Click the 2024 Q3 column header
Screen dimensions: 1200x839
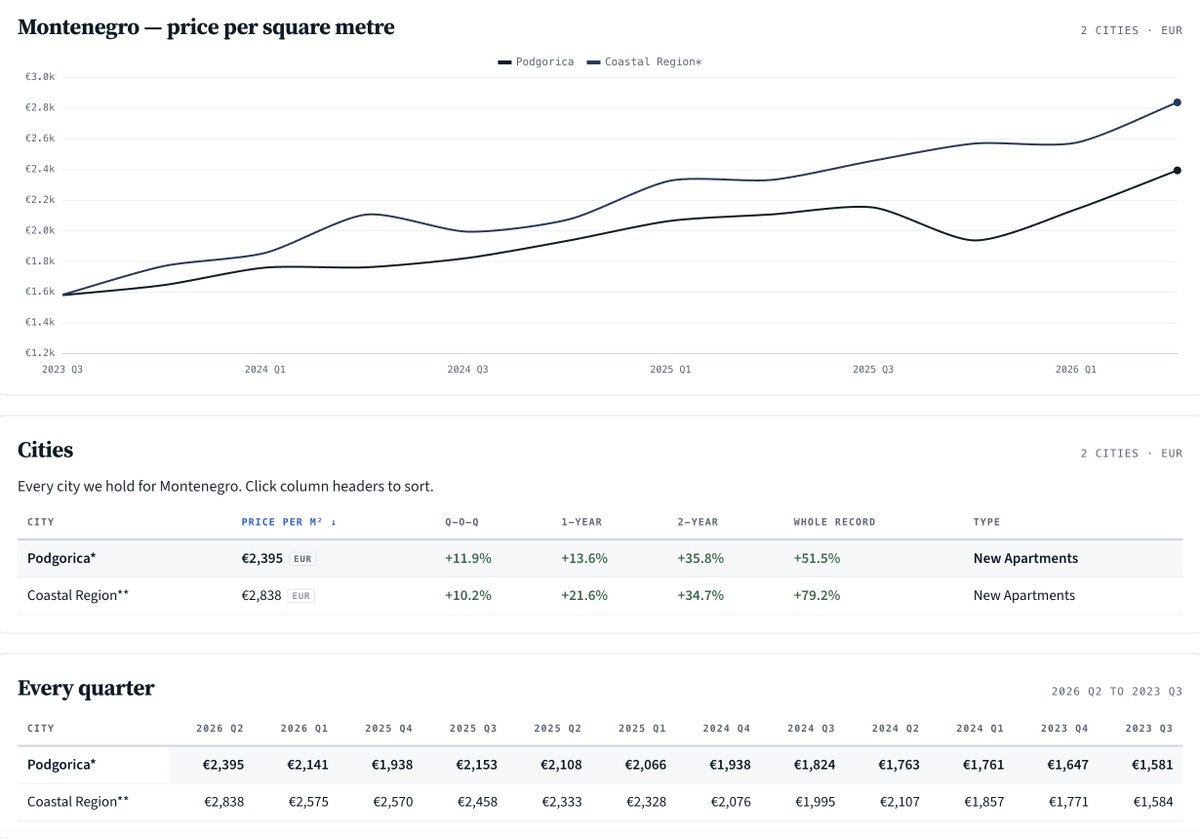click(811, 728)
